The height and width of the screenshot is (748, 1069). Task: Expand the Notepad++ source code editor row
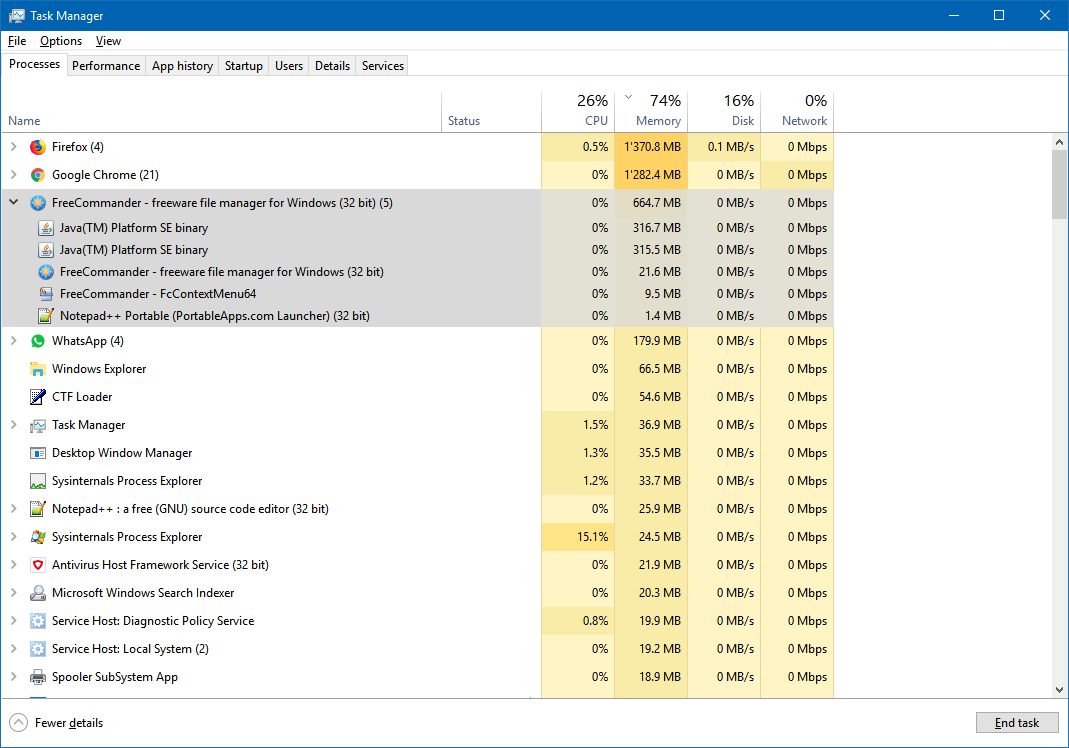14,509
